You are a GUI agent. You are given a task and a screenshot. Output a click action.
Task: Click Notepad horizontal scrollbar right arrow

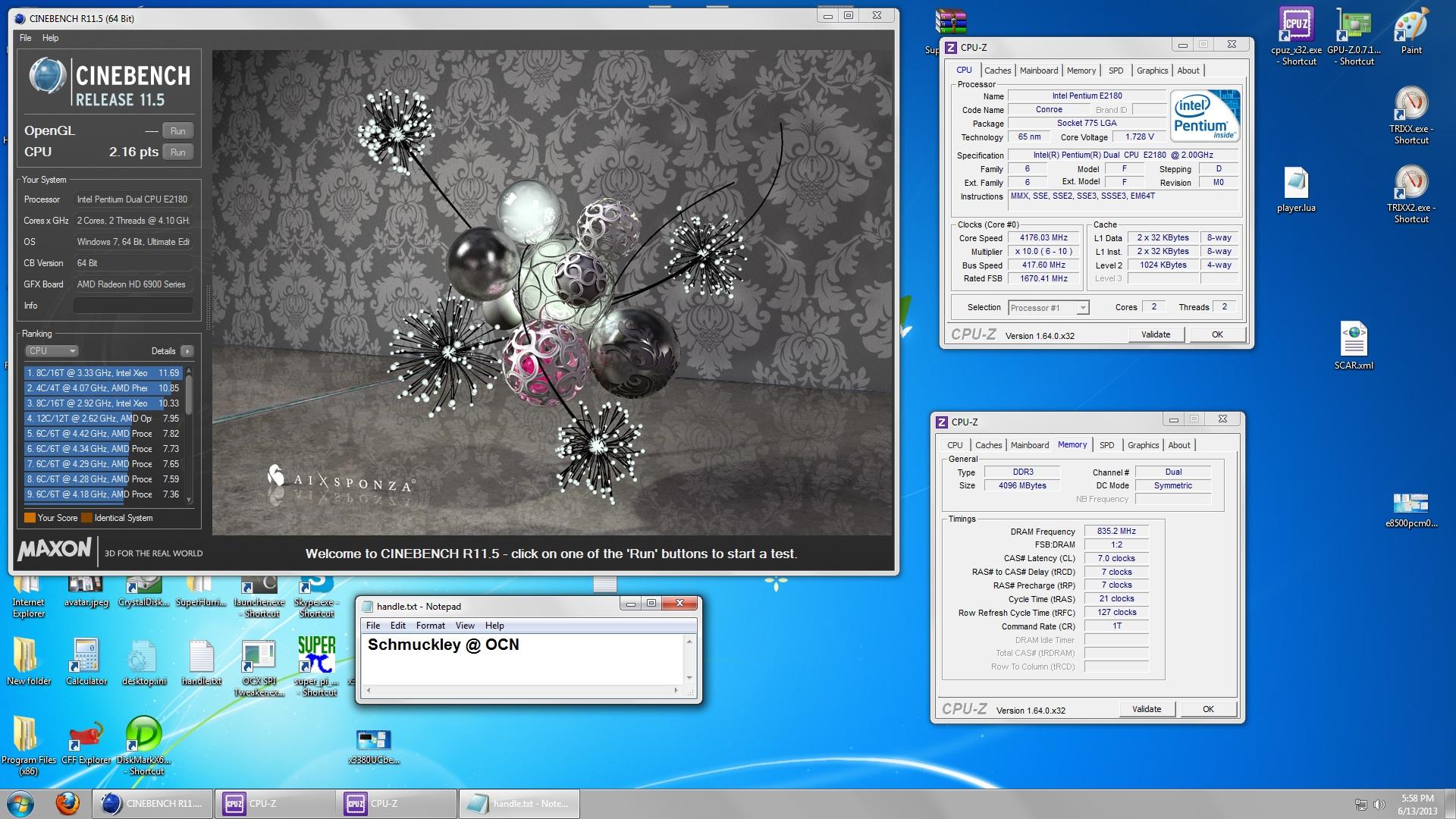[x=676, y=691]
